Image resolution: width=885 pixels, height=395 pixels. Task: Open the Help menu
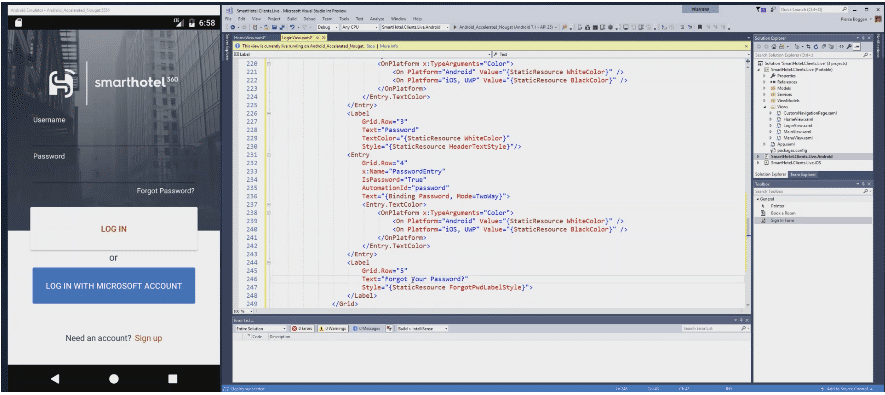coord(417,19)
